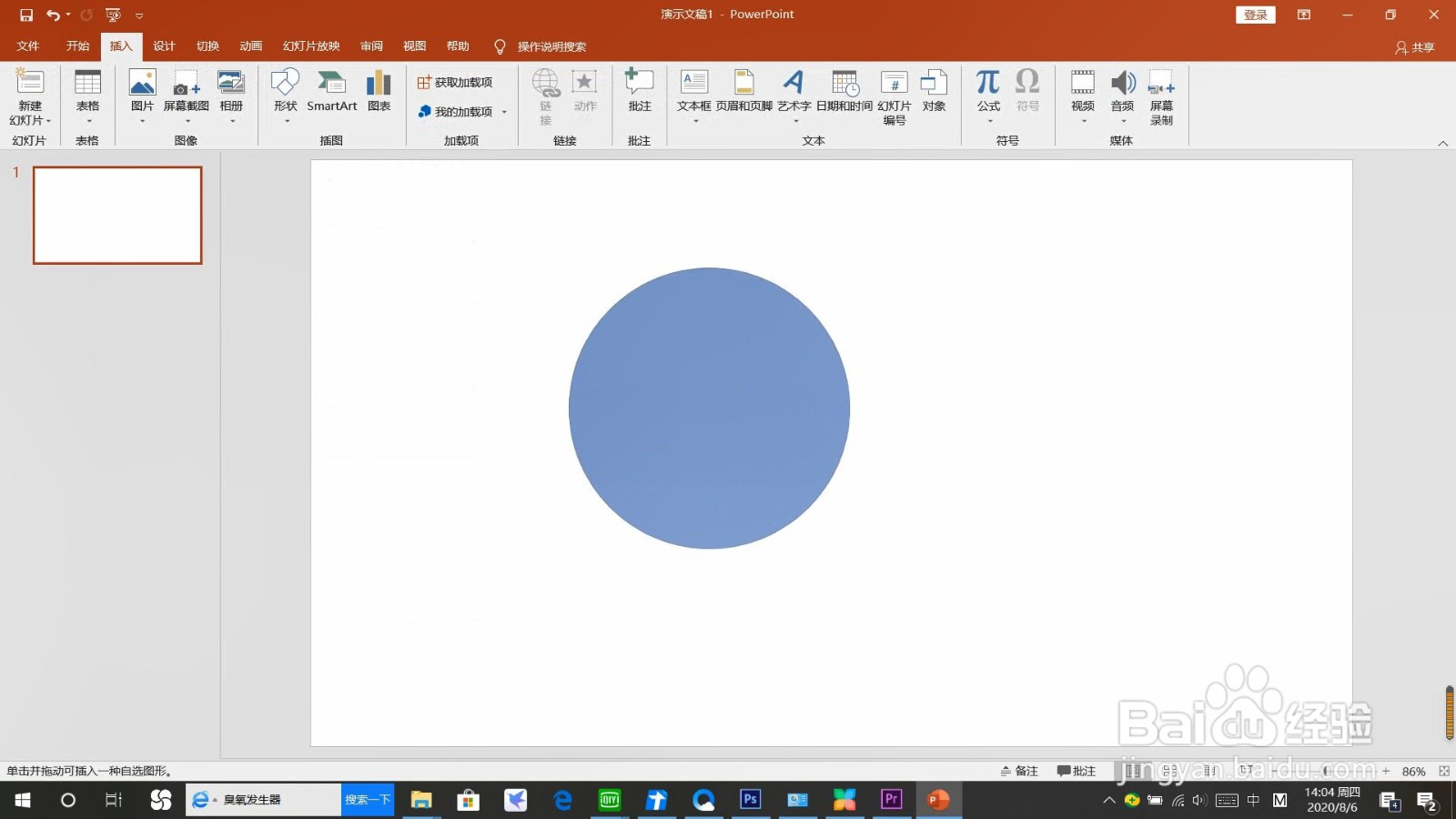Open Task View on the taskbar
This screenshot has width=1456, height=819.
pyautogui.click(x=113, y=800)
